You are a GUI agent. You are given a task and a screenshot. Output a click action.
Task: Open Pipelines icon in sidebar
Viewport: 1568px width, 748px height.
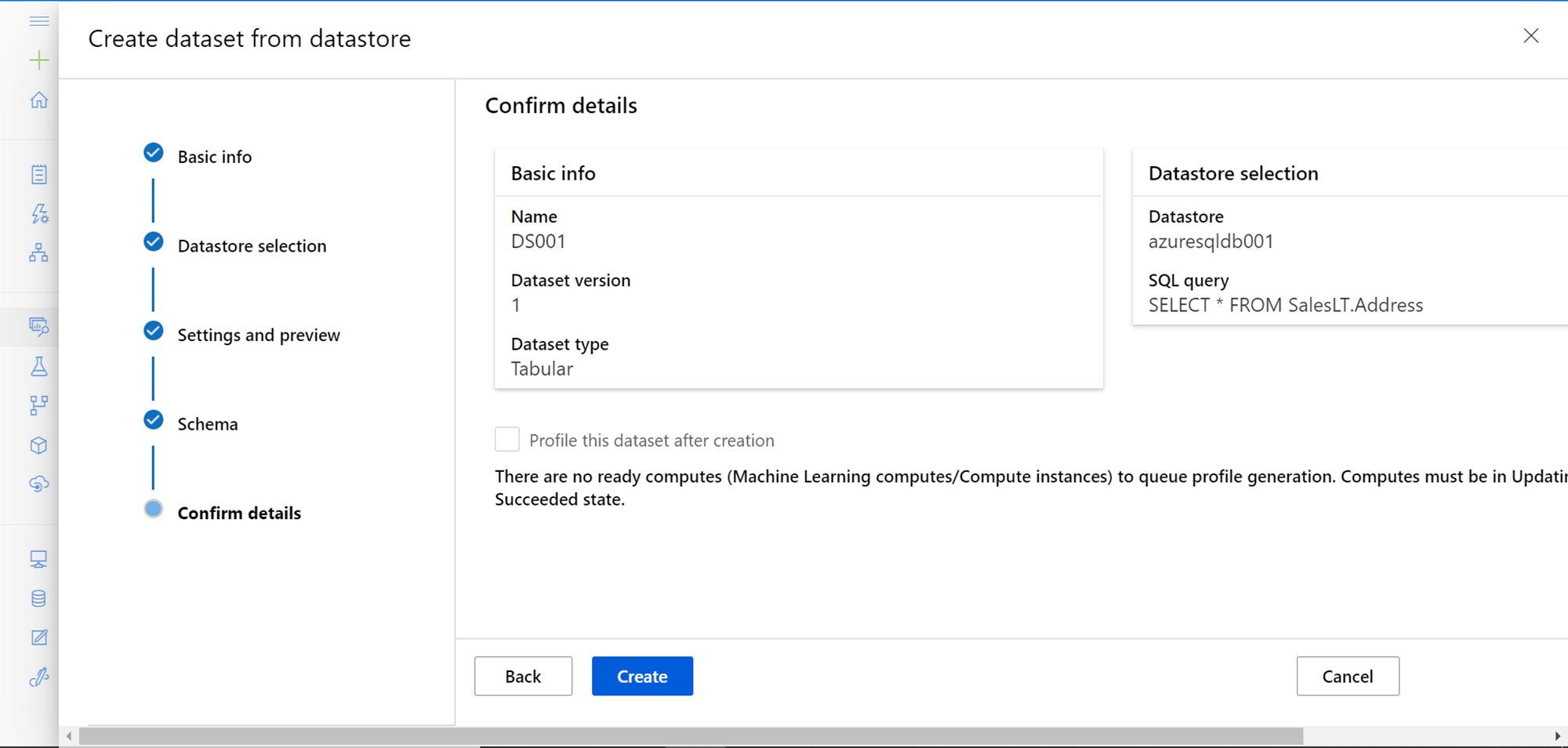click(x=38, y=405)
